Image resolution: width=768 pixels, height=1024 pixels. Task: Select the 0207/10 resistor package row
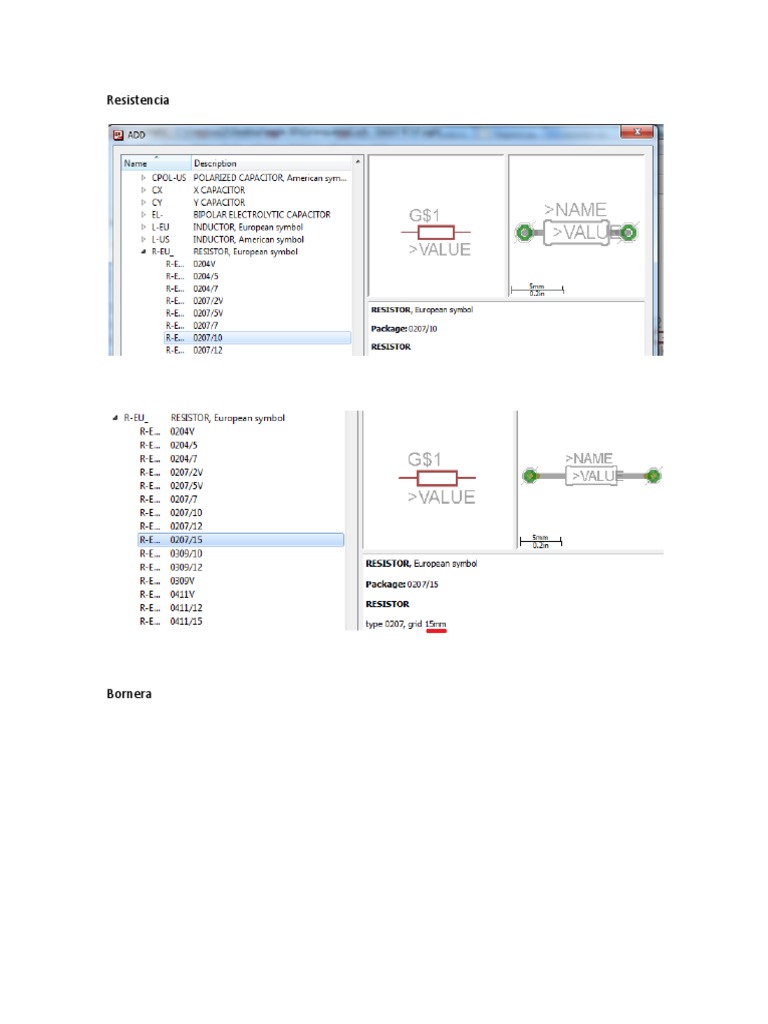coord(257,338)
